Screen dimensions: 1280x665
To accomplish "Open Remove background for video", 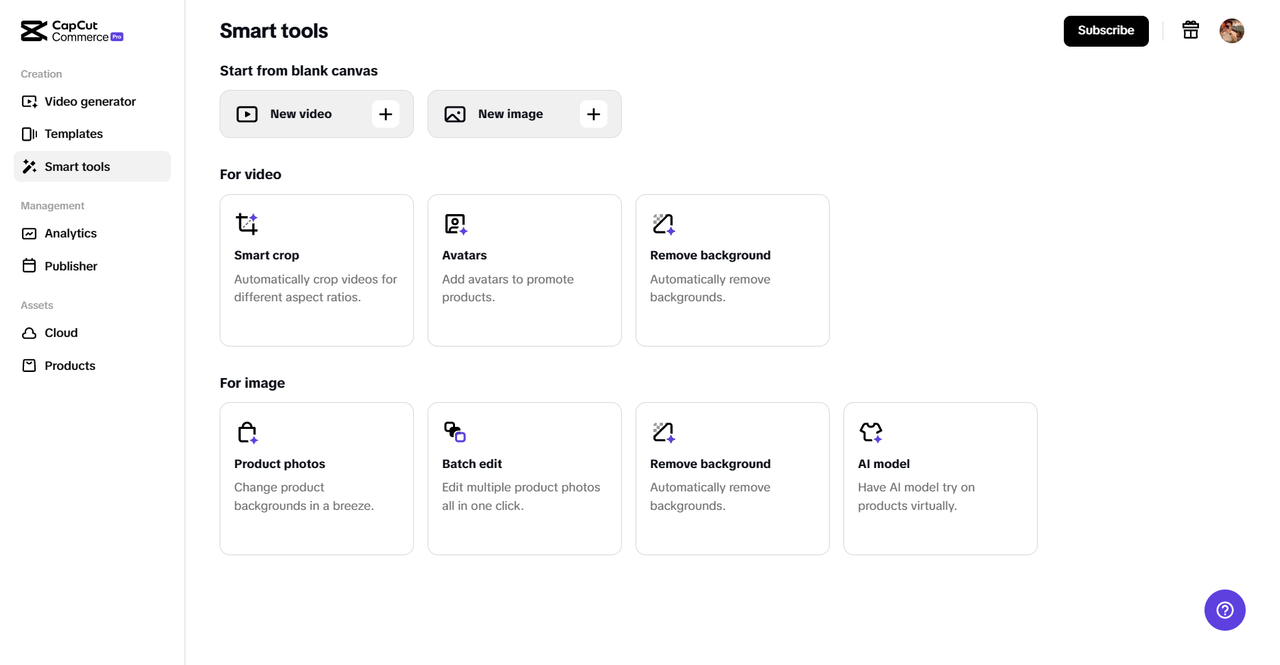I will (732, 270).
